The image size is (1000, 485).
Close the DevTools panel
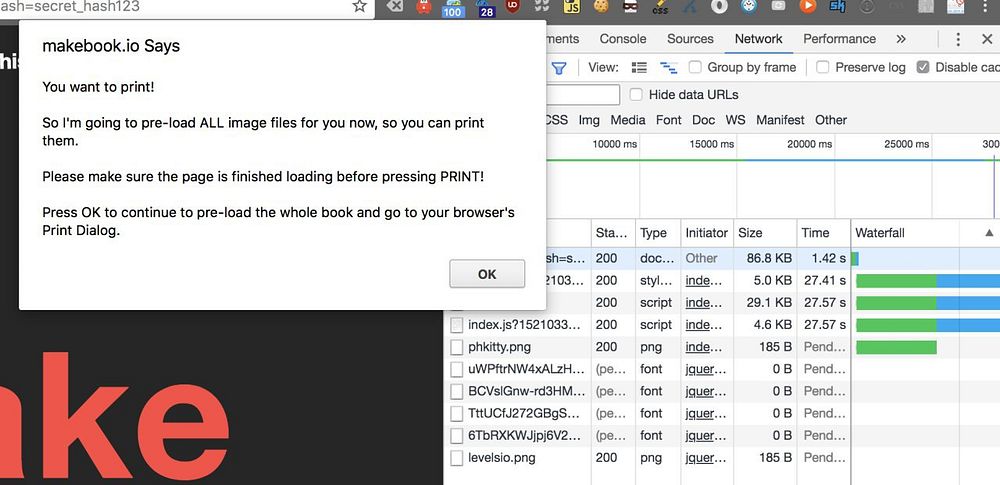click(x=987, y=40)
